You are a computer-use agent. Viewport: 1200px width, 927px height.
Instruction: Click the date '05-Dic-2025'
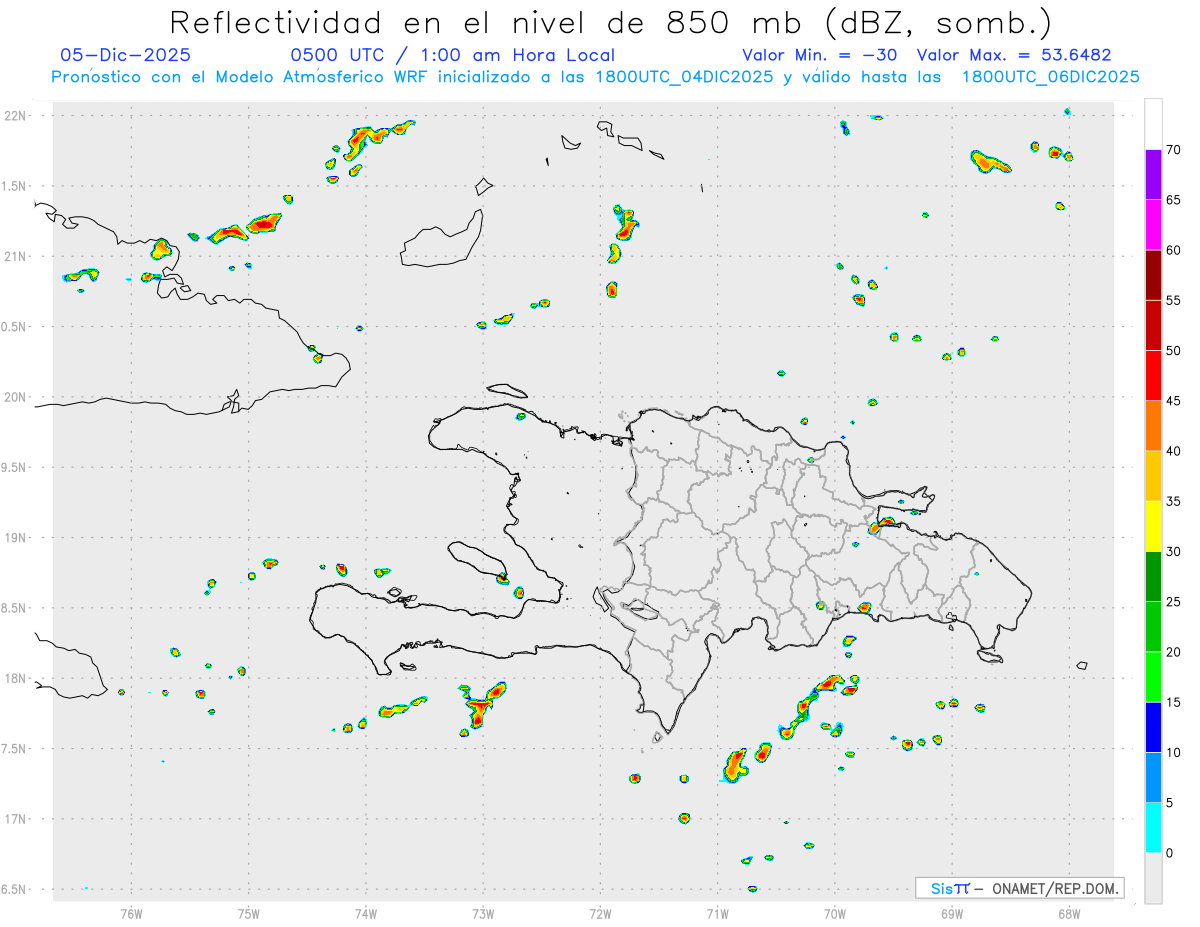pyautogui.click(x=125, y=55)
